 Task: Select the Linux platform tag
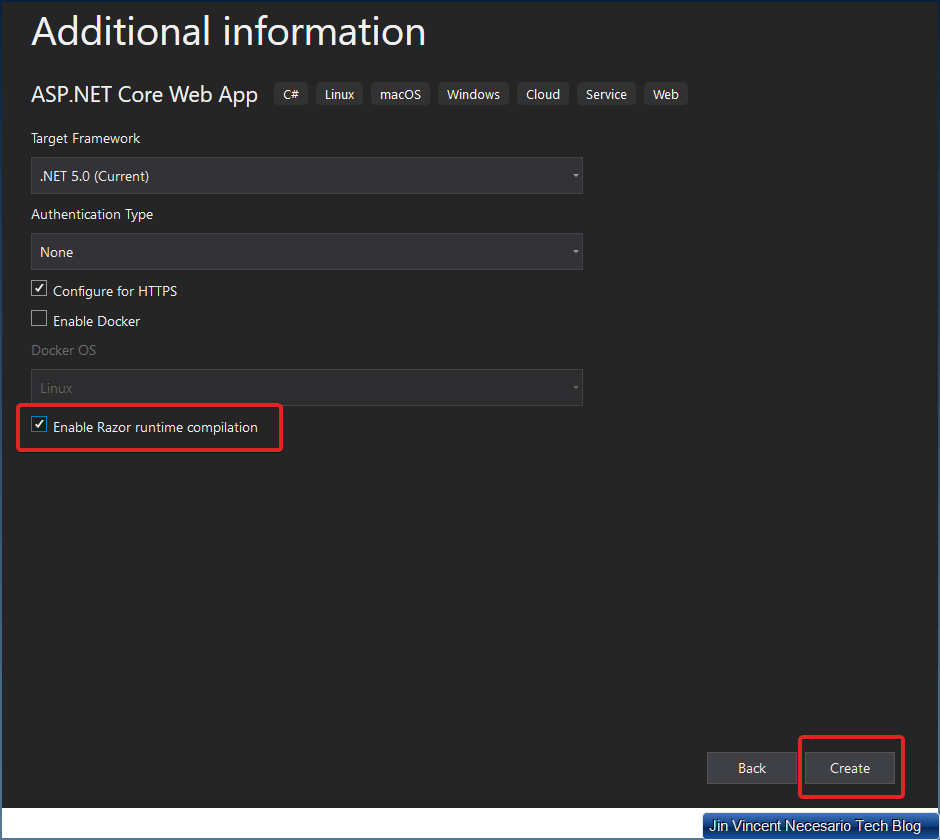(x=340, y=94)
